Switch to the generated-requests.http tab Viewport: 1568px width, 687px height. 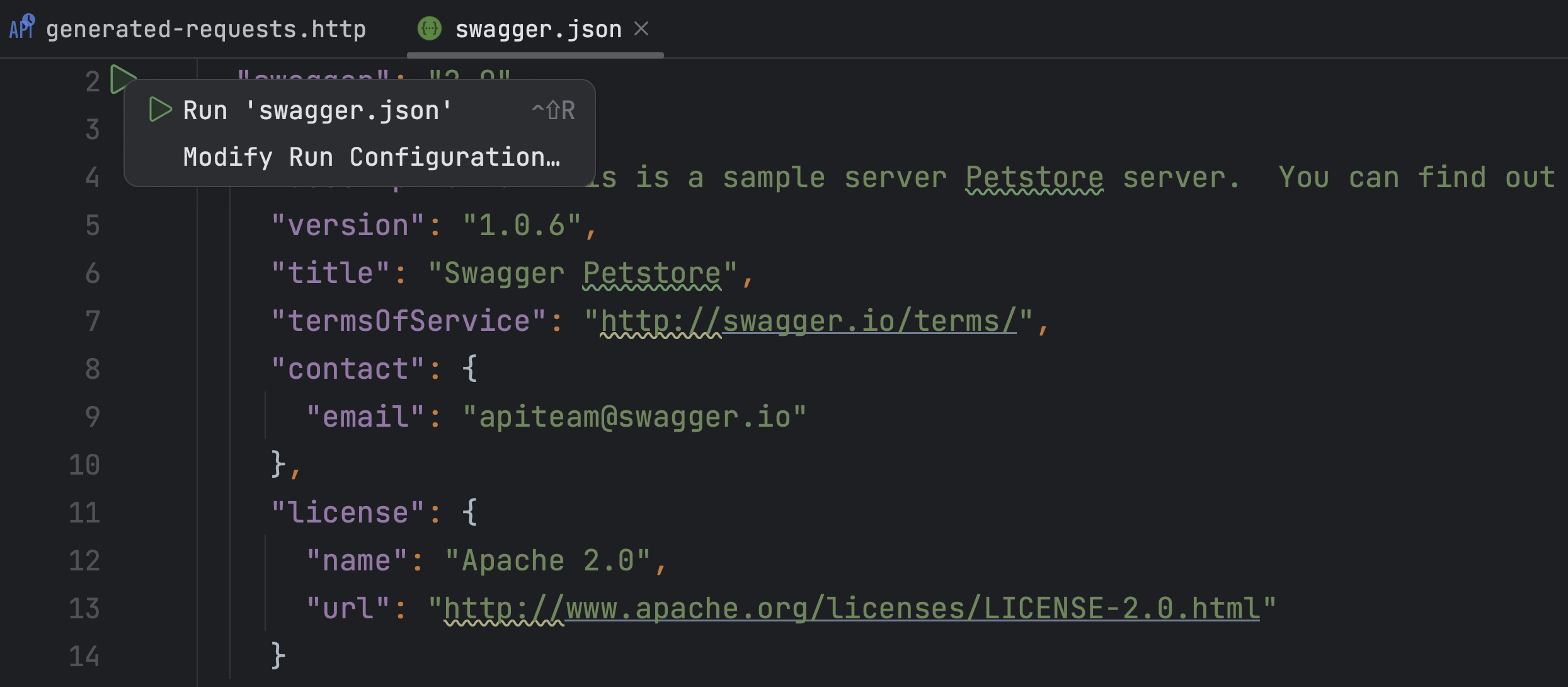click(x=205, y=29)
